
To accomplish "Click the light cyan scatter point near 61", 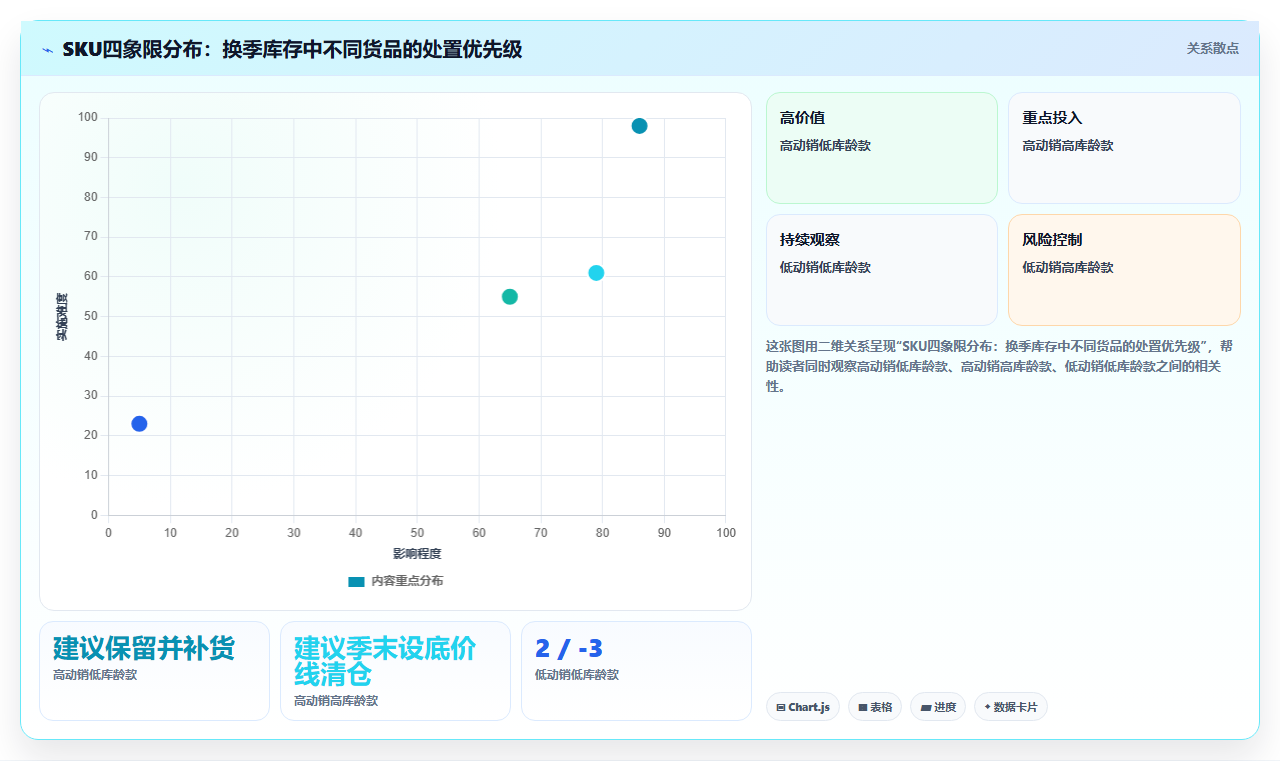I will tap(596, 273).
